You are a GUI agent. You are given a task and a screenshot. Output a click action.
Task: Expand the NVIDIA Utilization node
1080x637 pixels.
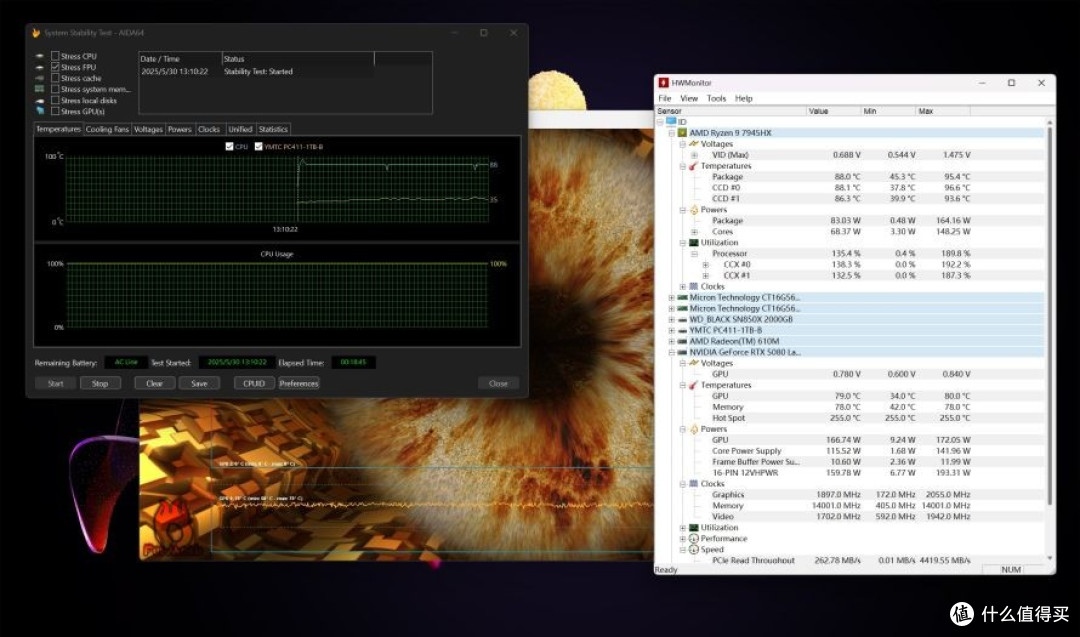tap(683, 528)
